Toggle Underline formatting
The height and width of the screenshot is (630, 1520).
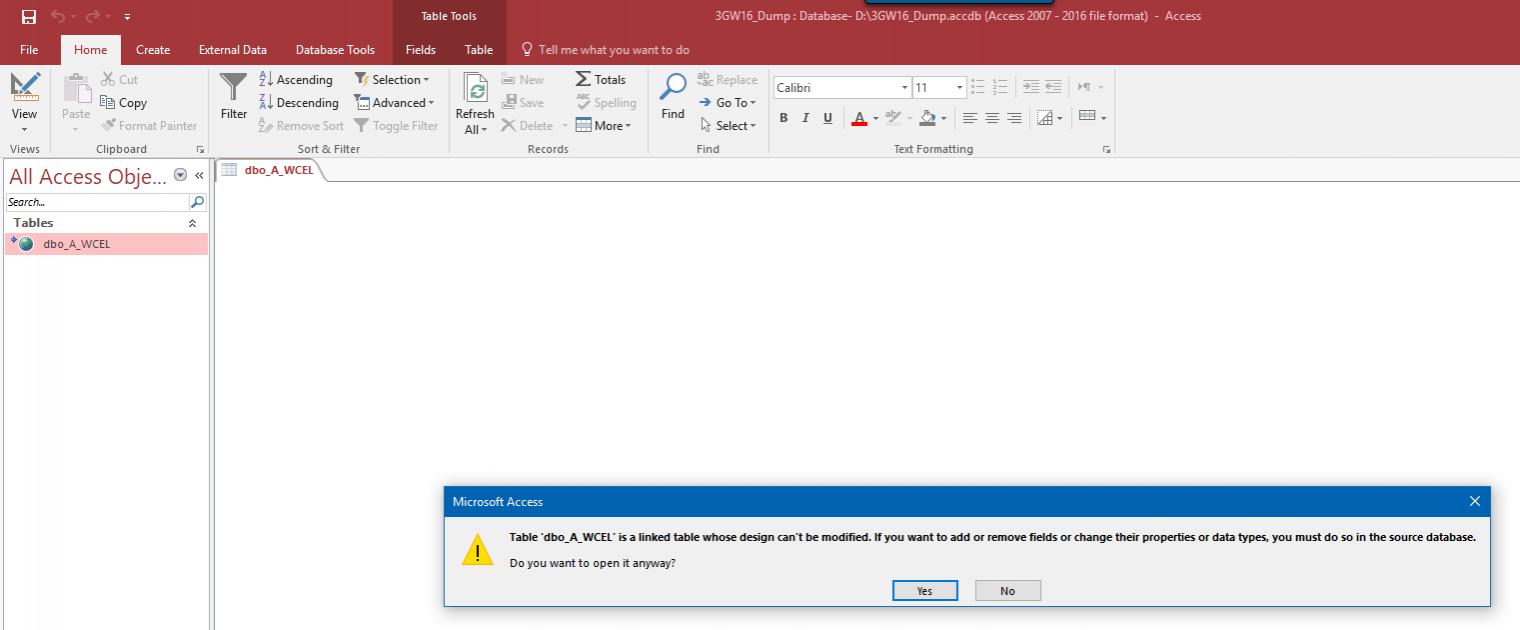[x=827, y=118]
